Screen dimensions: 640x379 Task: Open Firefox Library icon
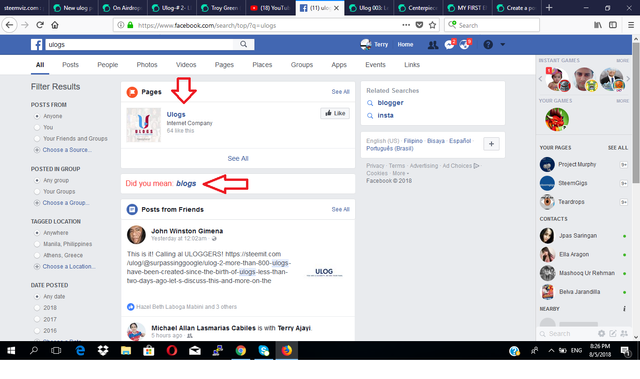[598, 25]
